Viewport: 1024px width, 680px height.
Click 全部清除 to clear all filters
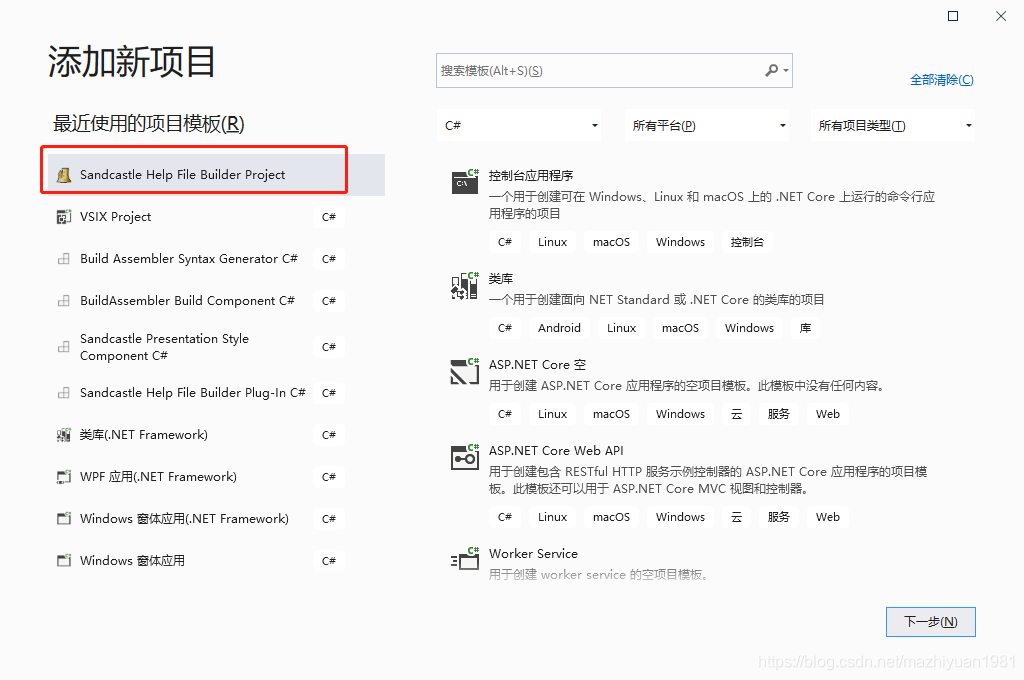click(942, 80)
